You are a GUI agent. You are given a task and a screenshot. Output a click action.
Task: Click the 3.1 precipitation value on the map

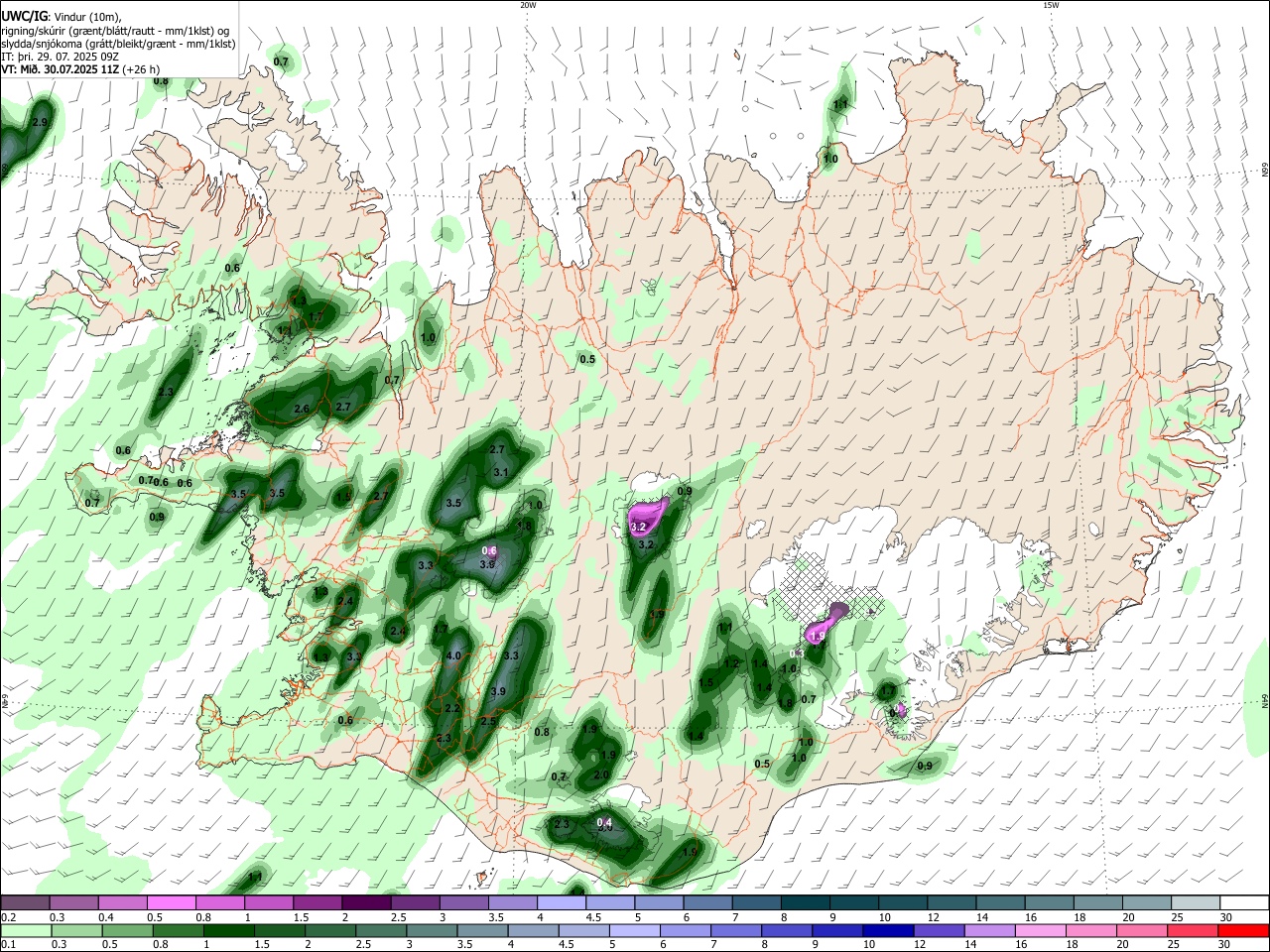pyautogui.click(x=501, y=473)
